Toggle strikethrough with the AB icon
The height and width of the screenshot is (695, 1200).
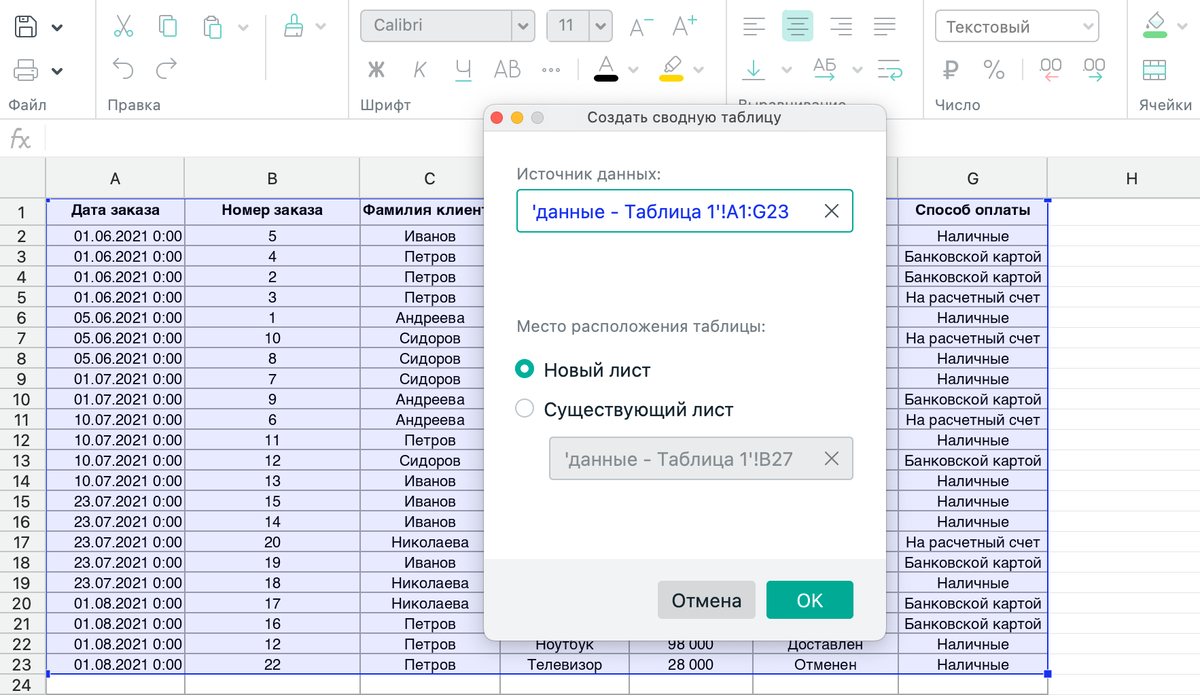(507, 69)
